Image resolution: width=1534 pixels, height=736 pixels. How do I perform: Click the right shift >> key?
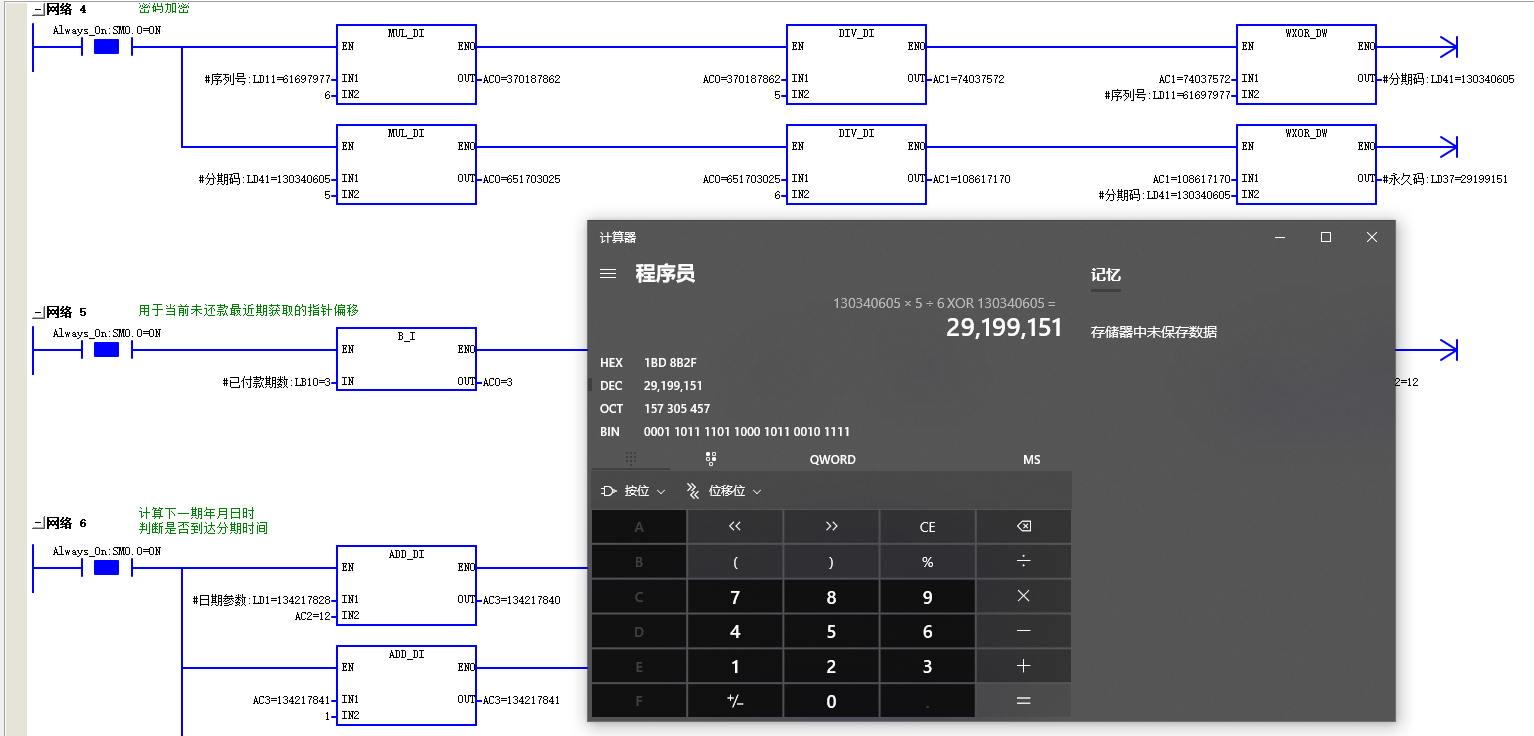pos(831,527)
